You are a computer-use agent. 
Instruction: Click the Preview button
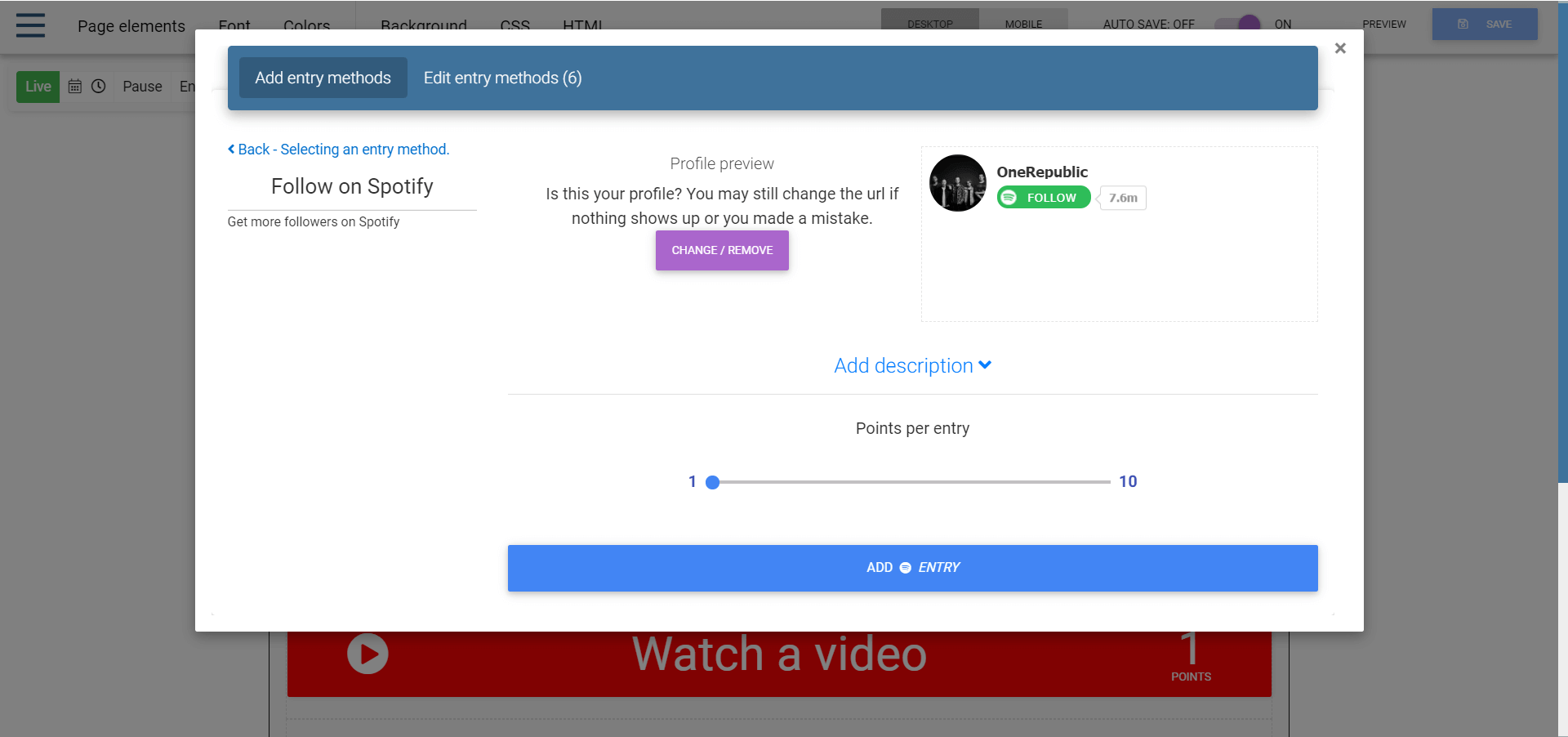tap(1384, 24)
